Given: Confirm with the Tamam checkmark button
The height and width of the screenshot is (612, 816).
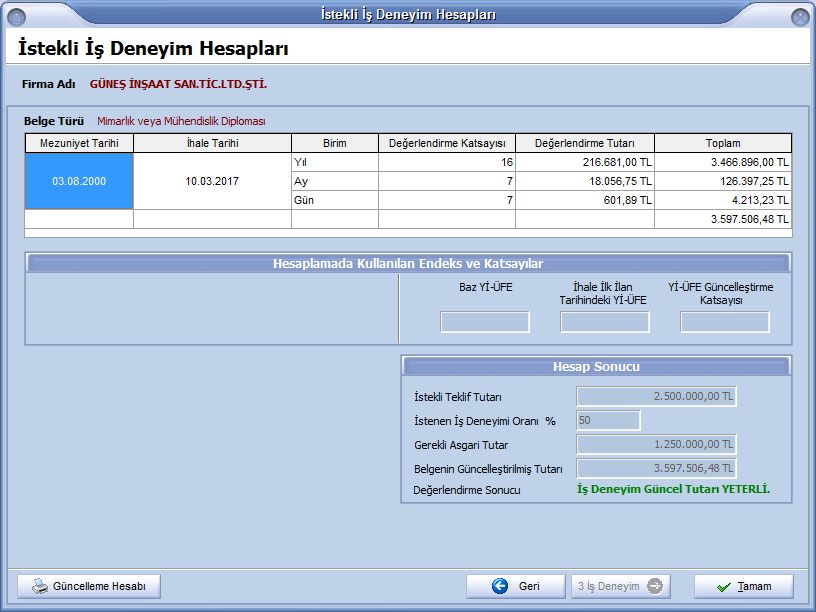Looking at the screenshot, I should coord(744,586).
